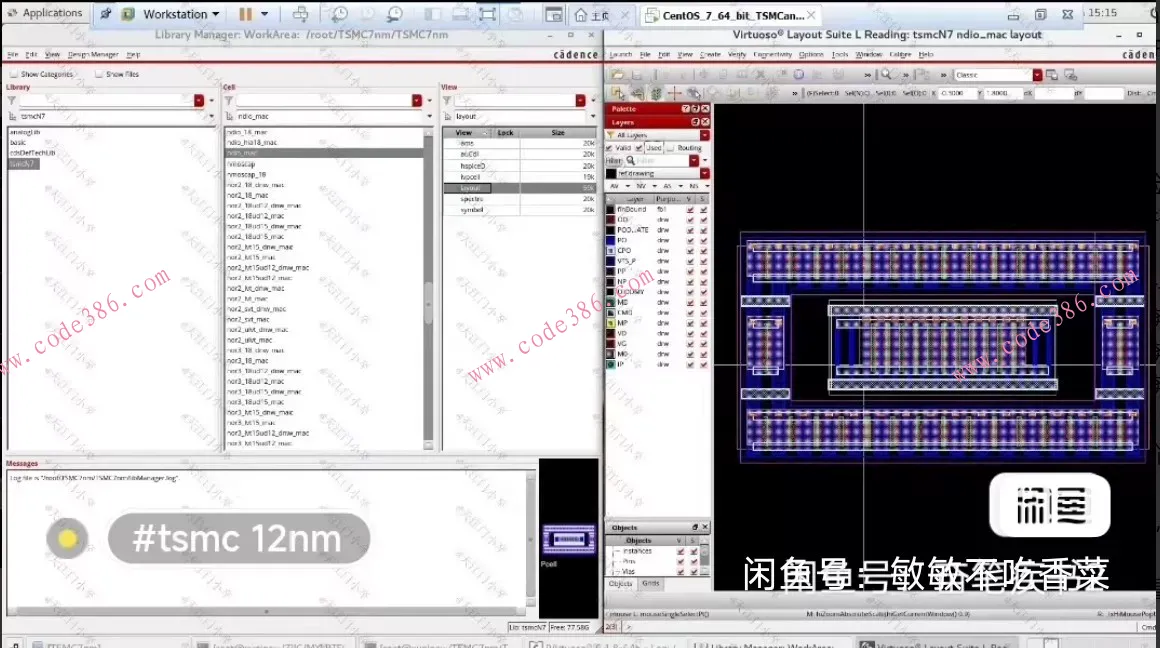The image size is (1160, 648).
Task: Click the Filter button in Layers panel
Action: click(x=614, y=161)
